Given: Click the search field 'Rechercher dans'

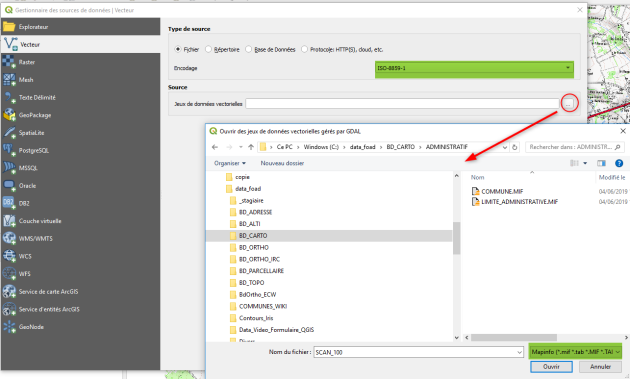Looking at the screenshot, I should (575, 147).
